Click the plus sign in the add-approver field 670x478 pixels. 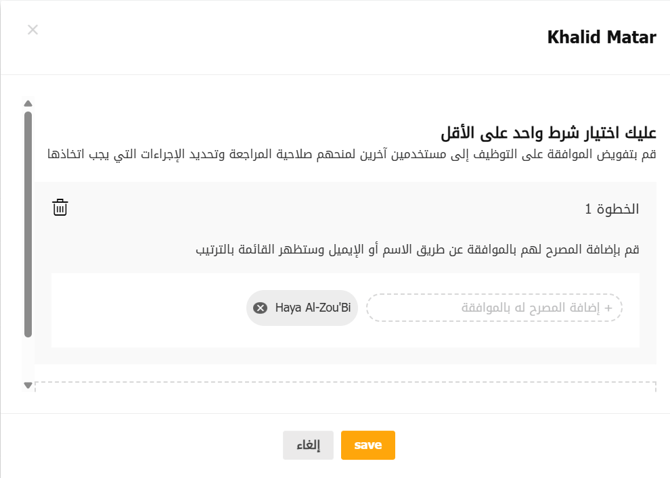point(608,308)
